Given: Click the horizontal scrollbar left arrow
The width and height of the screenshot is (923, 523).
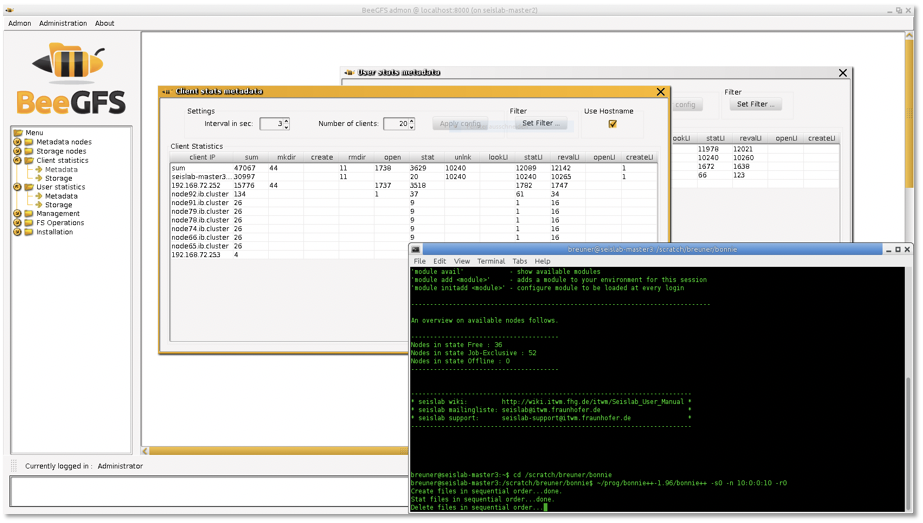Looking at the screenshot, I should (x=145, y=451).
